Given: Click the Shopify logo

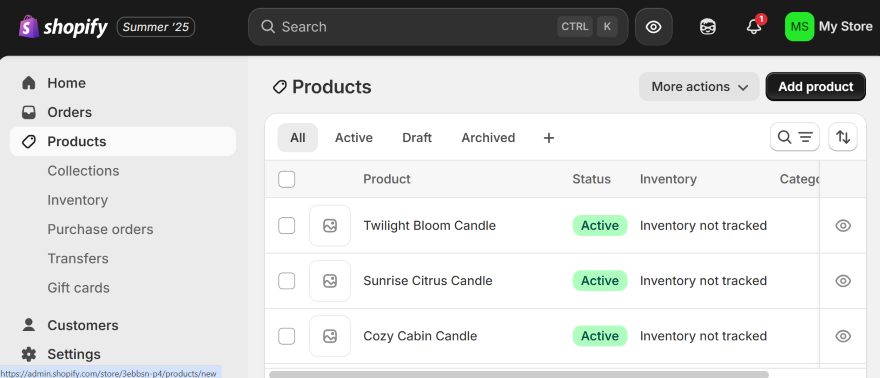Looking at the screenshot, I should click(63, 26).
